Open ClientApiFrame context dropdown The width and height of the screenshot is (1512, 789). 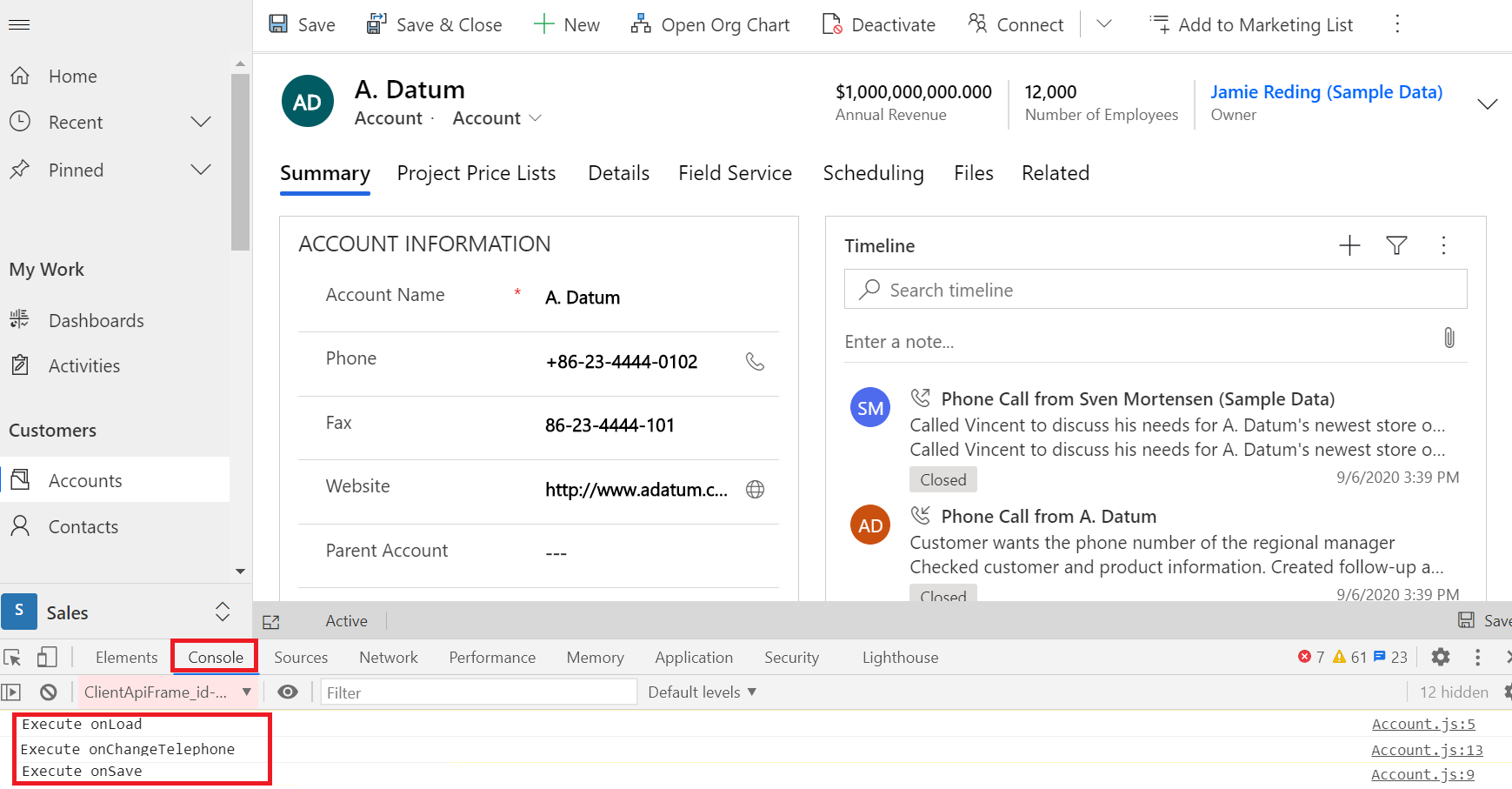click(x=168, y=692)
